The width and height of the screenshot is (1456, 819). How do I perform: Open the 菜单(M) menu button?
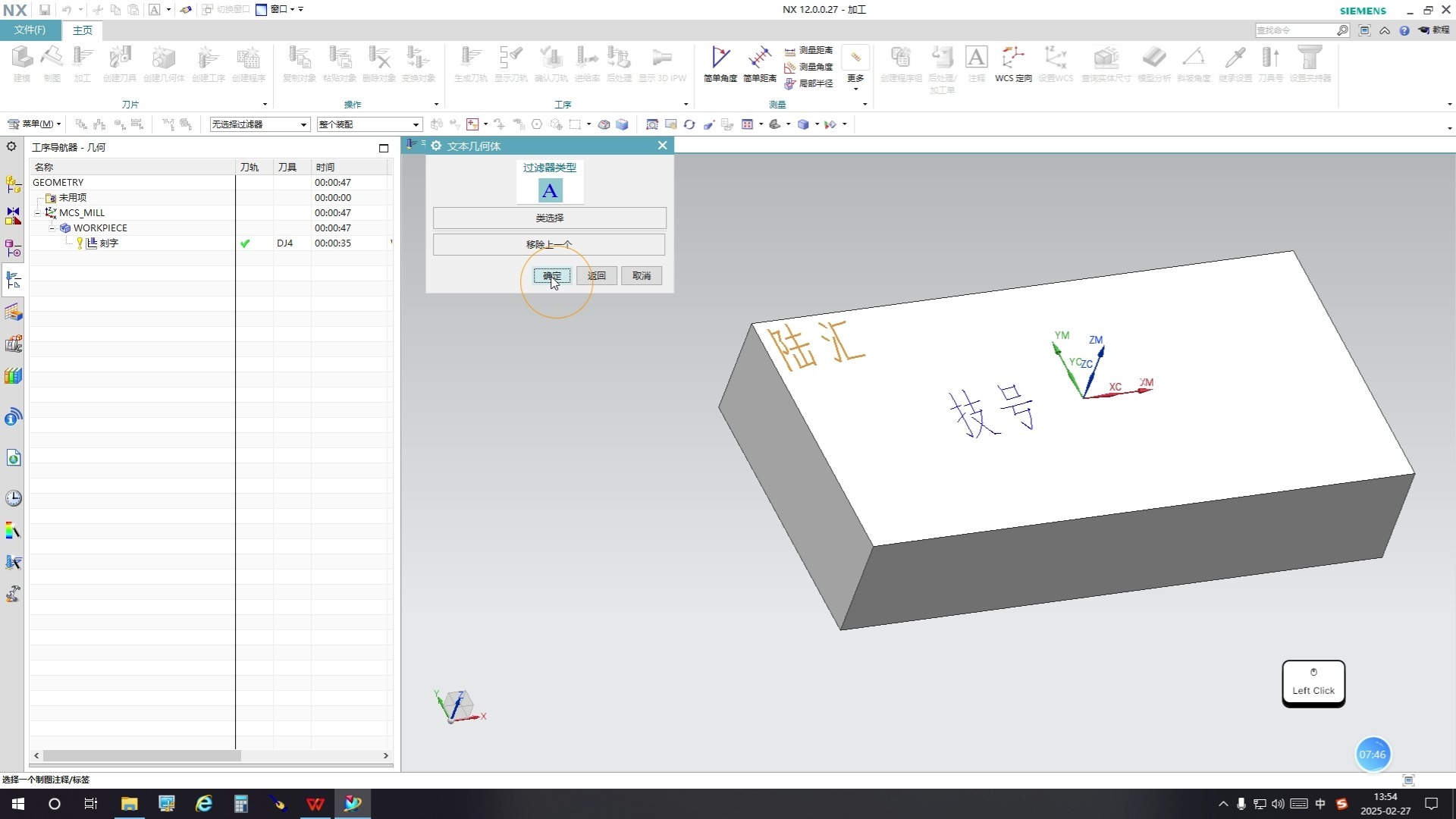point(35,124)
